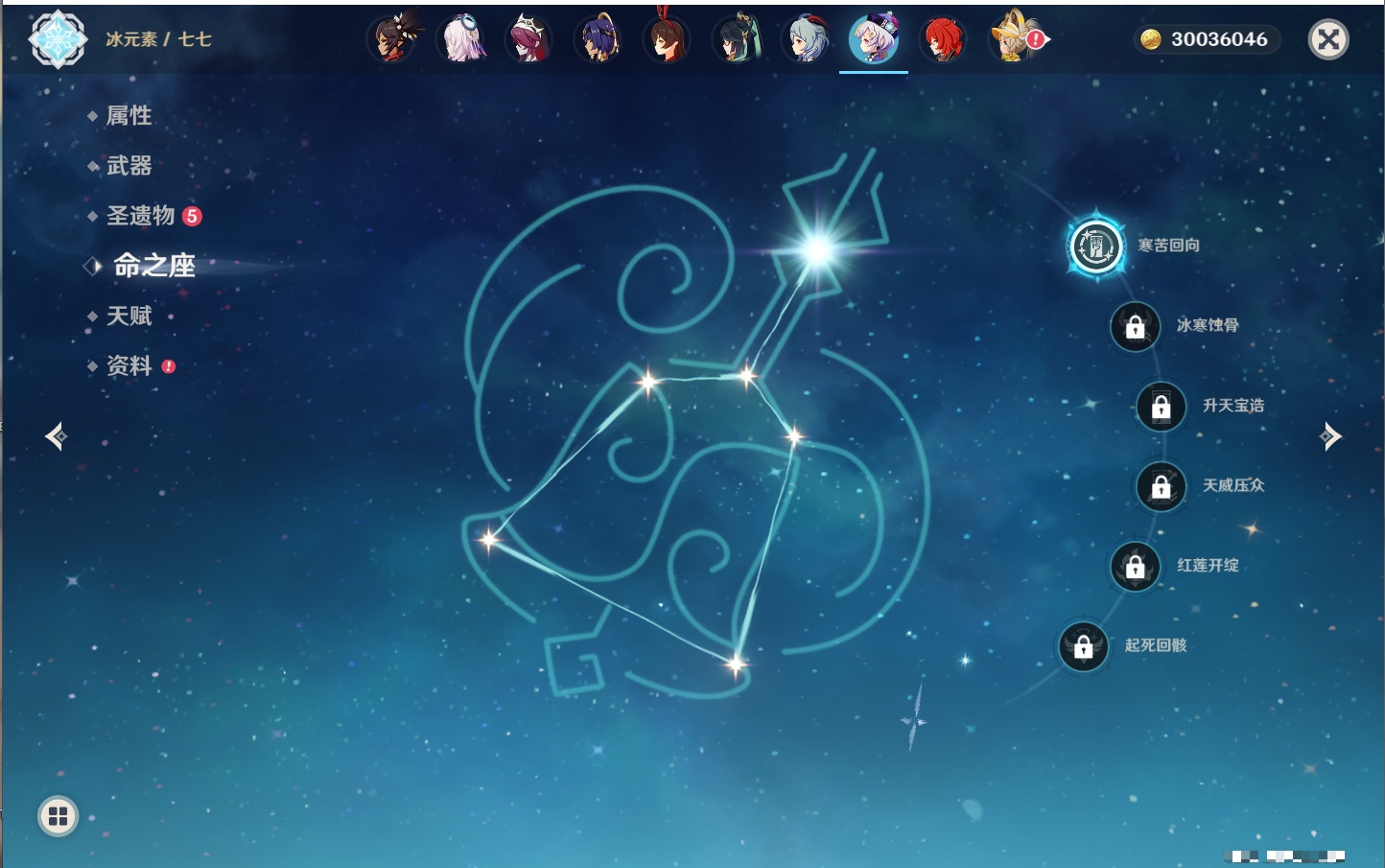This screenshot has width=1385, height=868.
Task: Select Xinyan's portrait with spiky dark hair
Action: click(x=393, y=39)
